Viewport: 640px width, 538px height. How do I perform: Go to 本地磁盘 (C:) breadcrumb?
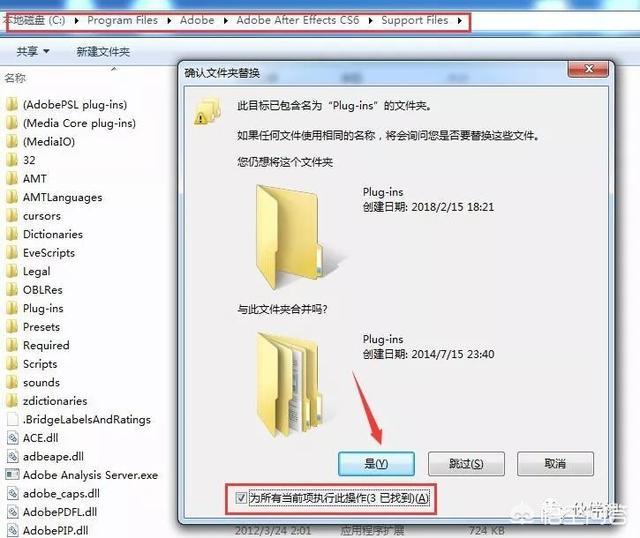[34, 20]
